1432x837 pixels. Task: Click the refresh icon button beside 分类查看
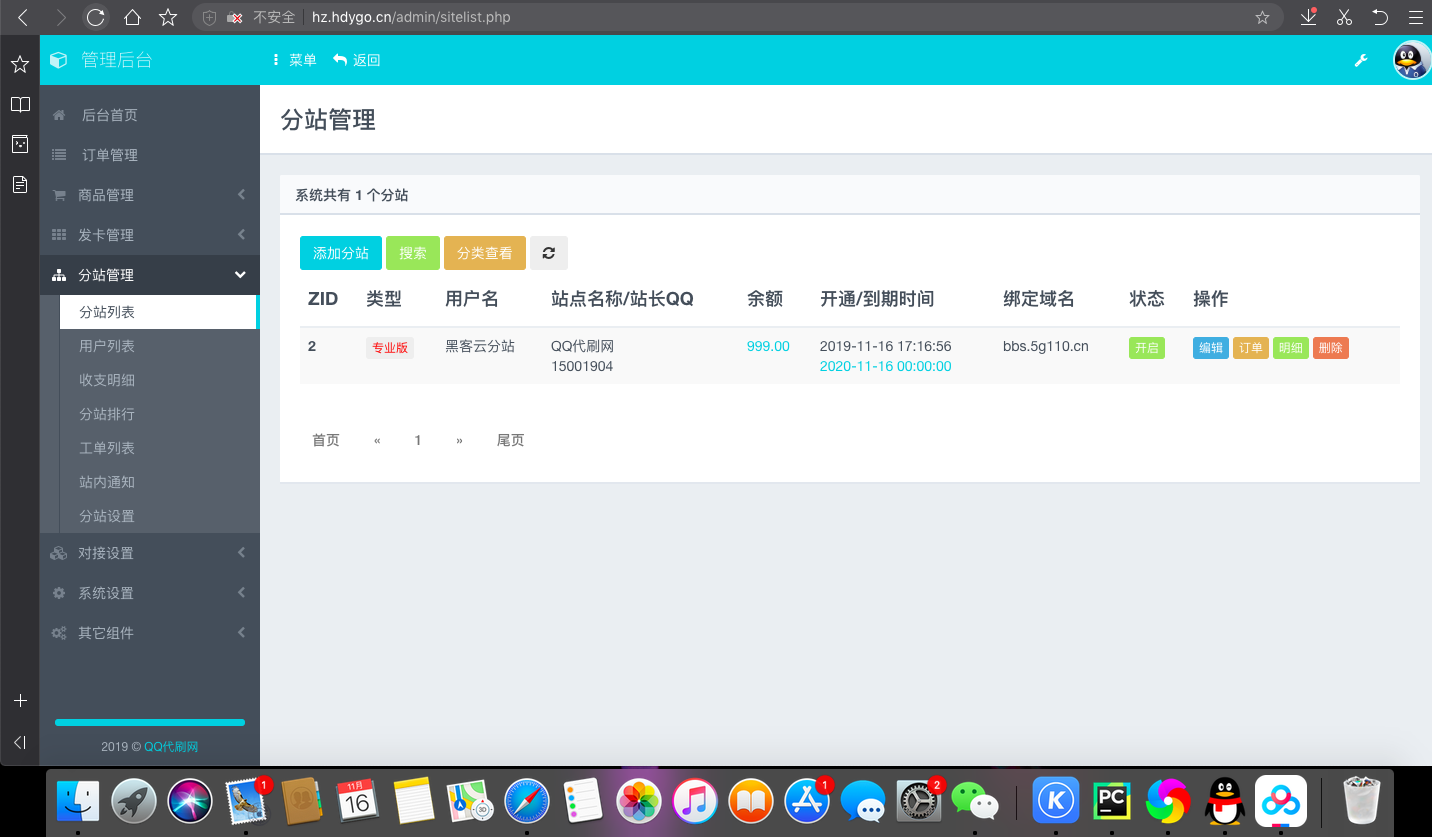tap(548, 253)
